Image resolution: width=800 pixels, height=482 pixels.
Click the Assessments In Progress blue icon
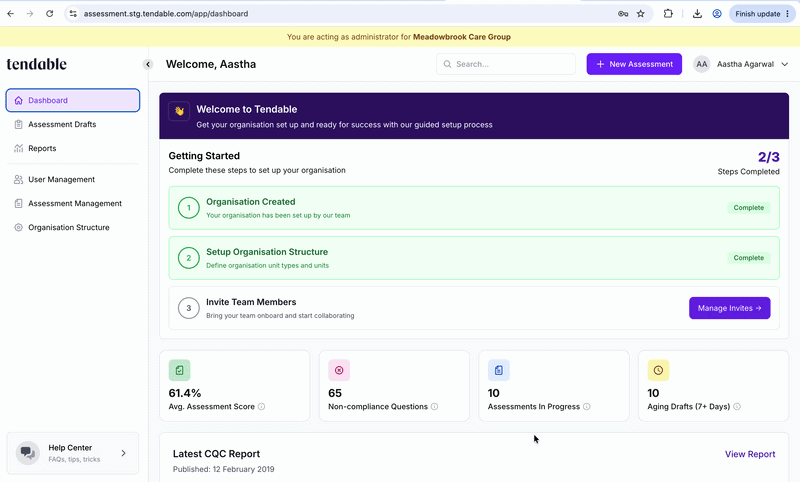498,370
